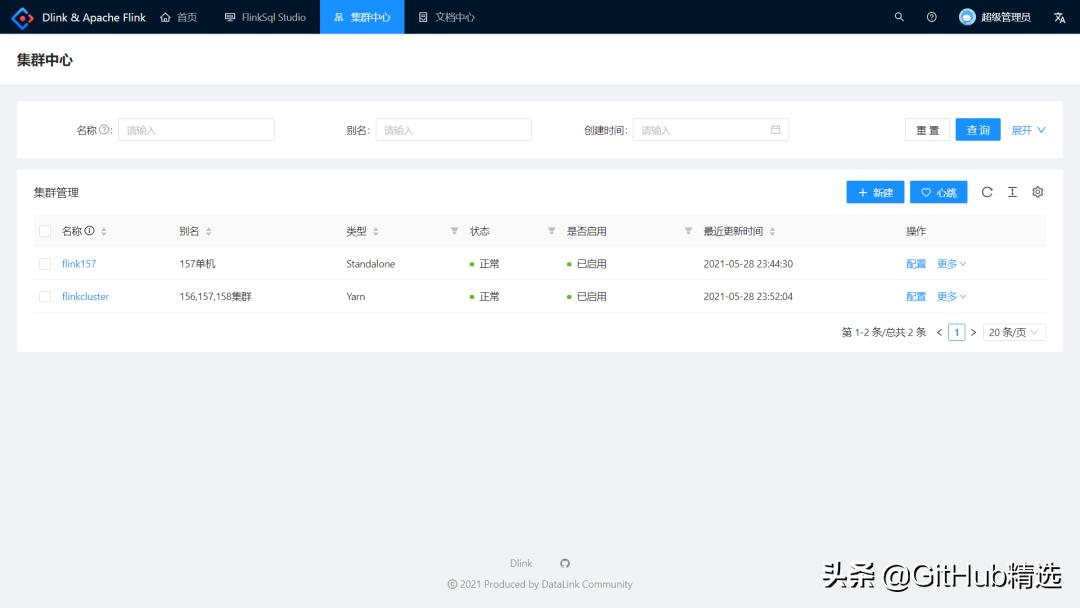
Task: Open the 是否启用 column filter icon
Action: (x=688, y=231)
